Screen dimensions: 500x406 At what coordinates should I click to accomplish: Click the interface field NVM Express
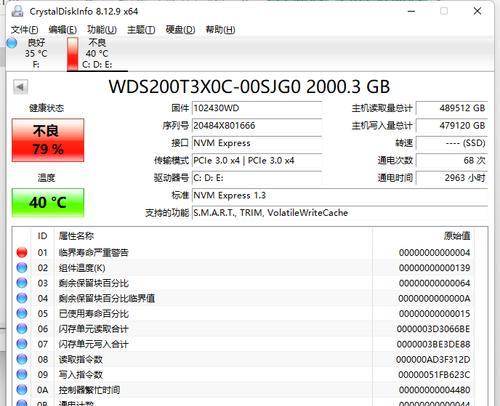click(257, 143)
